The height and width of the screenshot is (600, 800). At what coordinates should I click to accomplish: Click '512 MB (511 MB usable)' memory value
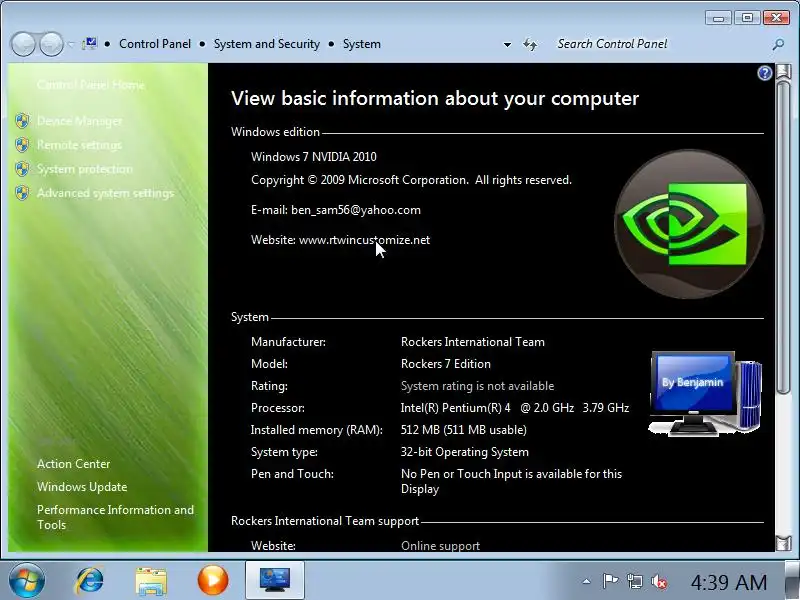coord(464,430)
